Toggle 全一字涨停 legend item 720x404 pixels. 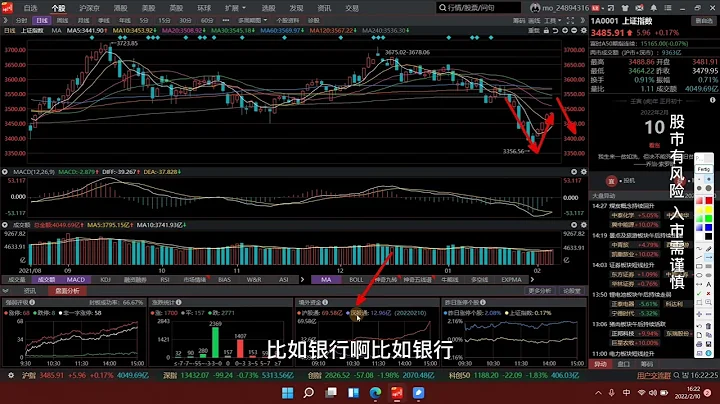point(80,313)
